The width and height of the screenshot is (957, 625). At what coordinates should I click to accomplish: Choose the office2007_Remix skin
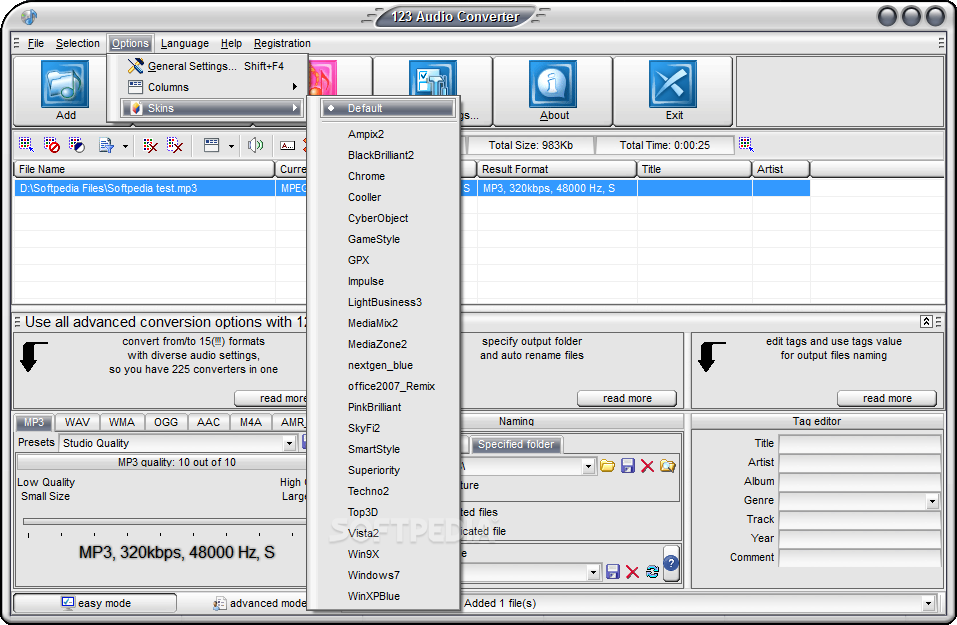click(x=391, y=386)
